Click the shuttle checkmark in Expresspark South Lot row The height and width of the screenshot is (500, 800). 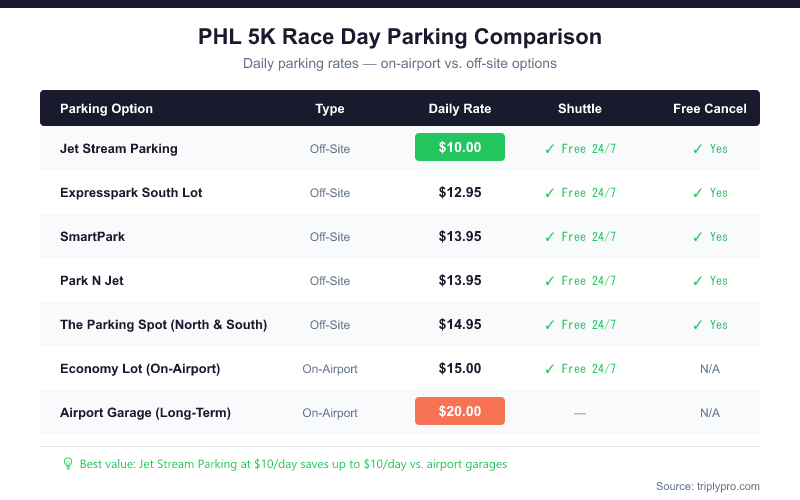(549, 192)
